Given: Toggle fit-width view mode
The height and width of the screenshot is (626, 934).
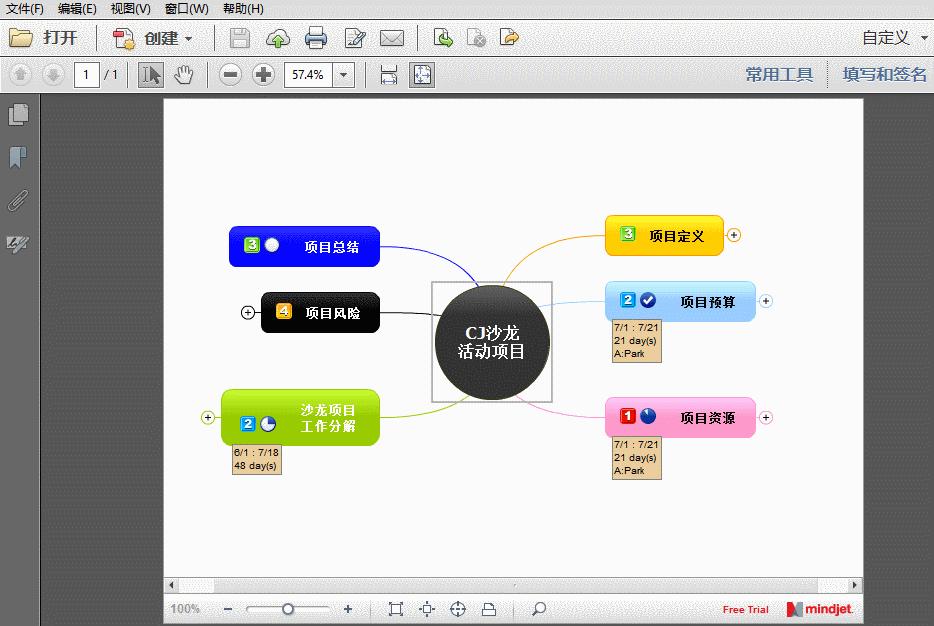Looking at the screenshot, I should point(389,74).
